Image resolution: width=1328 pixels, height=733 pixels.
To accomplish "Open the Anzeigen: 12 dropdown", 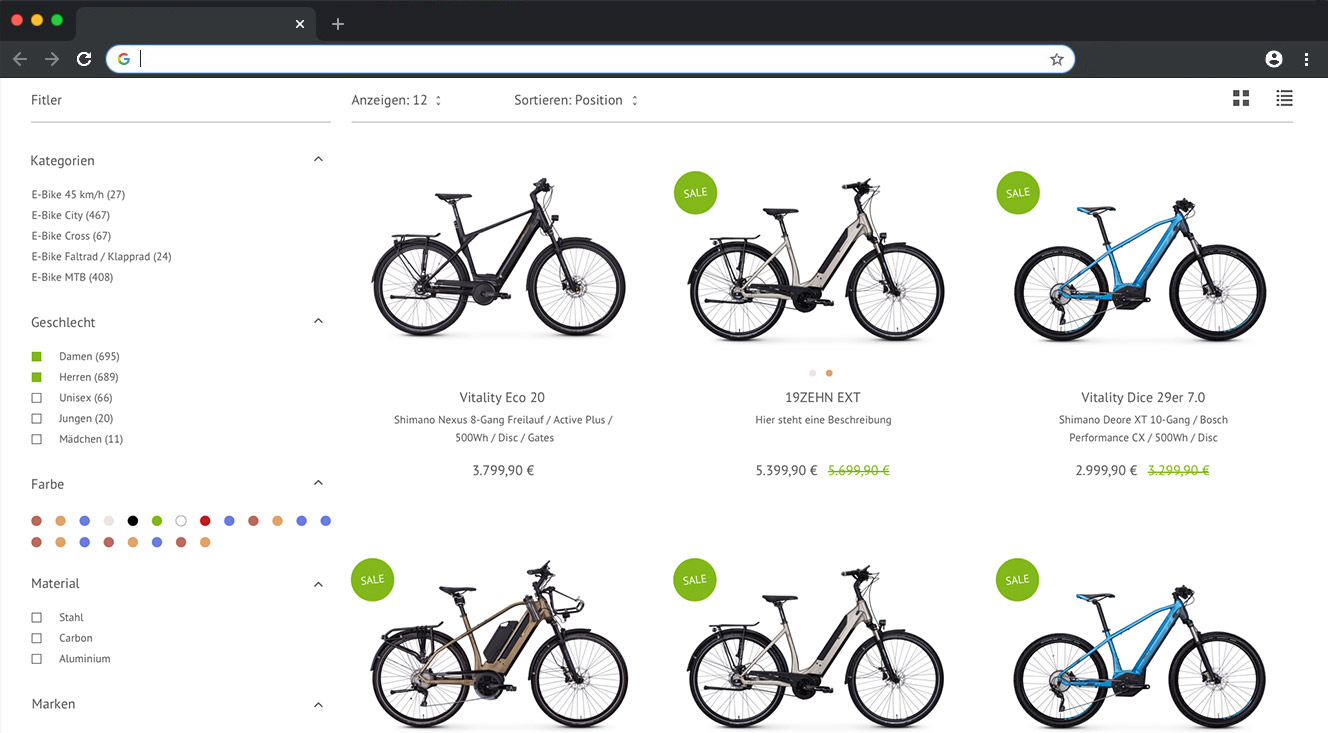I will tap(396, 100).
